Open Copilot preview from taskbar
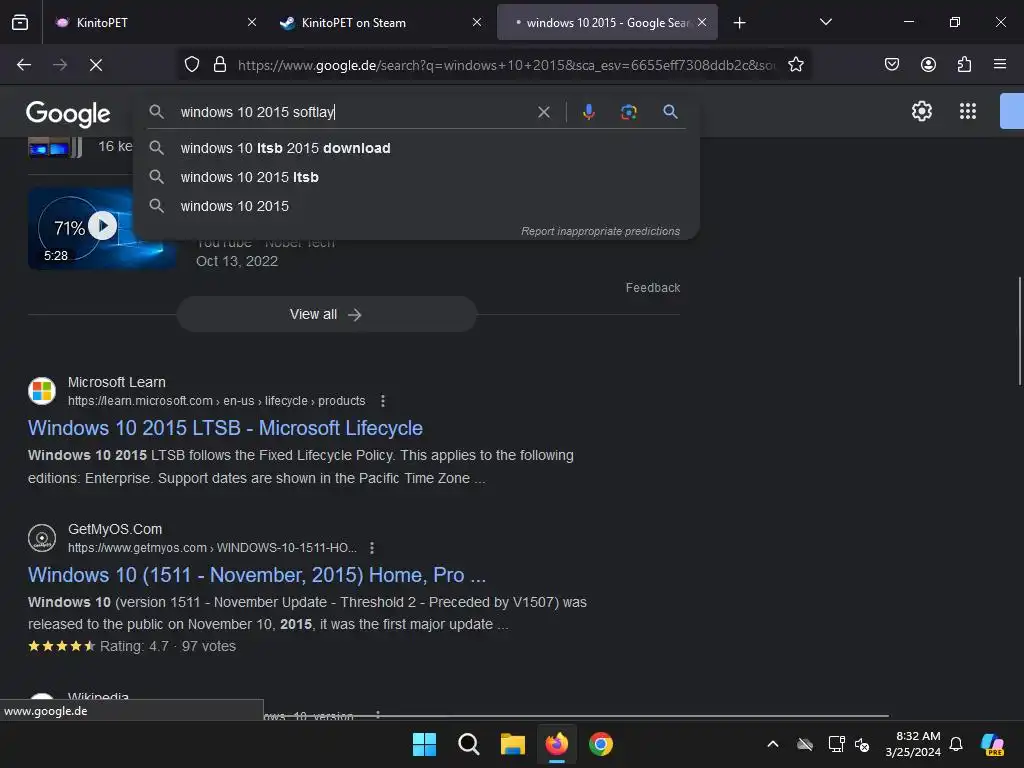This screenshot has width=1024, height=768. [x=992, y=744]
